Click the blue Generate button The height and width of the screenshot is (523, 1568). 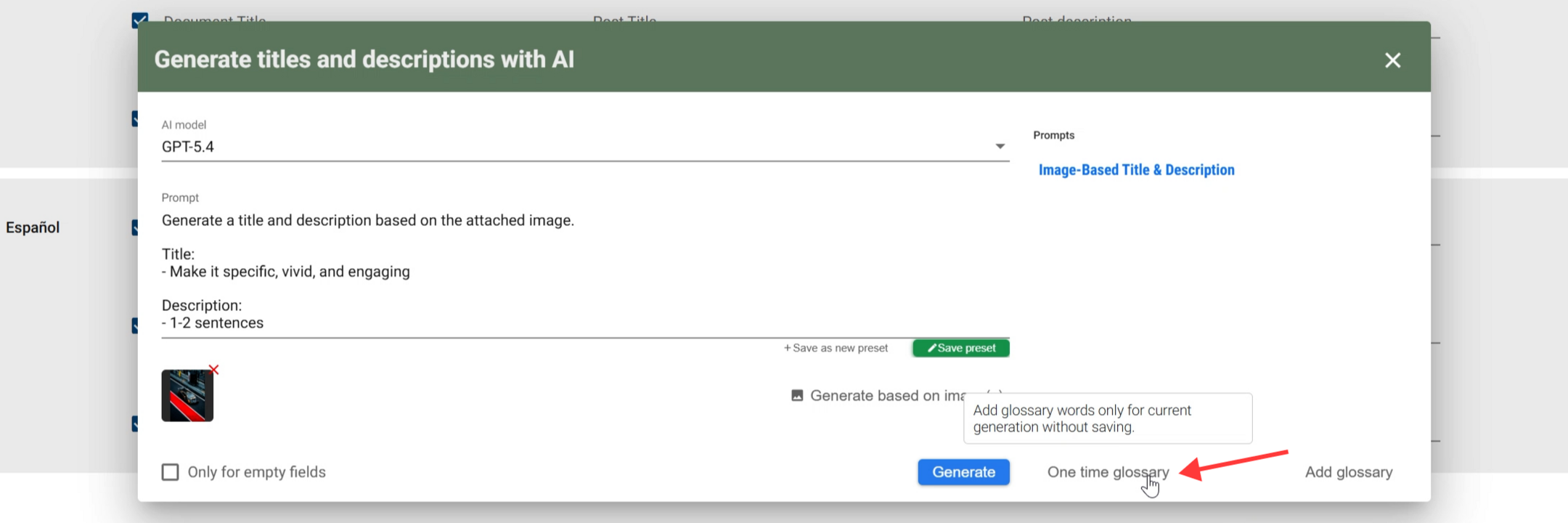(963, 472)
